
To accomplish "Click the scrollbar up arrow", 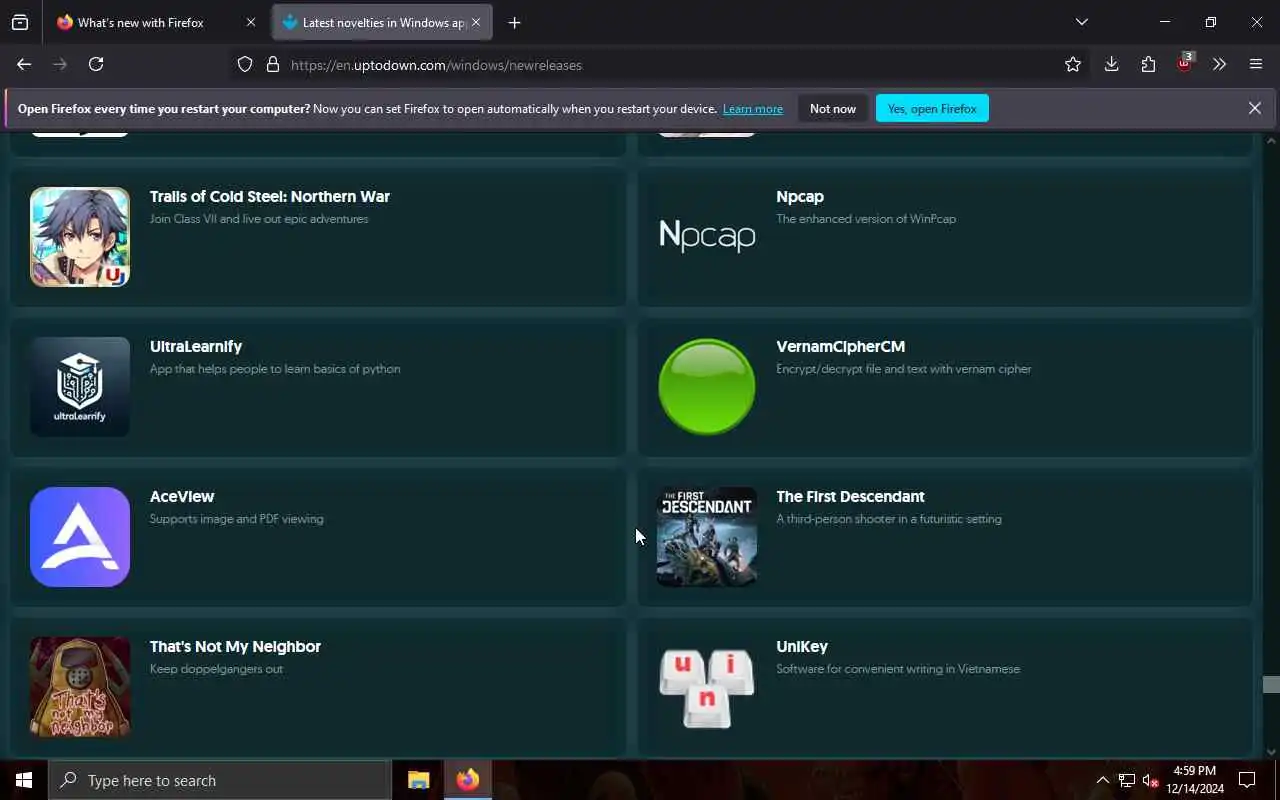I will pos(1271,141).
